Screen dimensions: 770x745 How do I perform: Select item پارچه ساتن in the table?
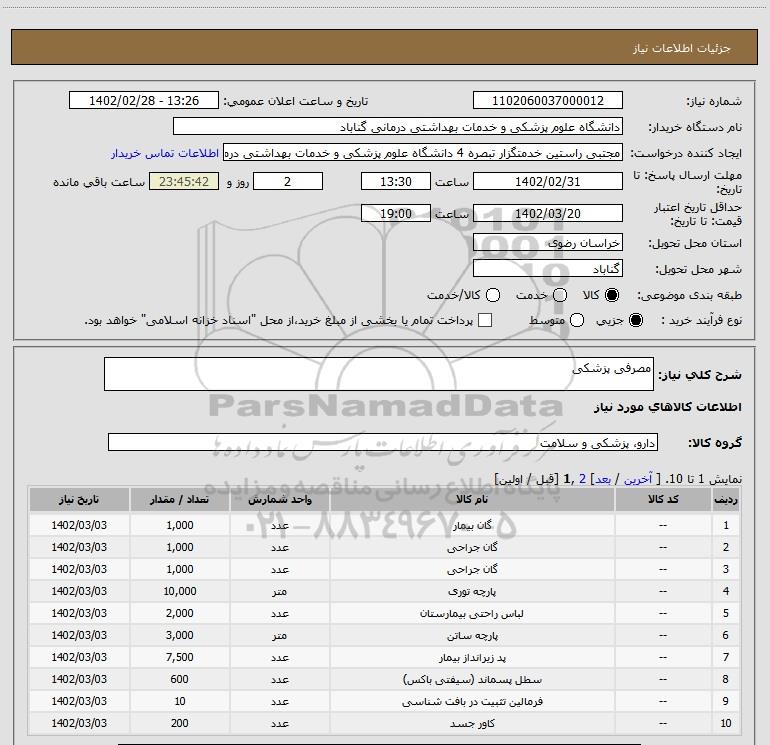point(472,636)
